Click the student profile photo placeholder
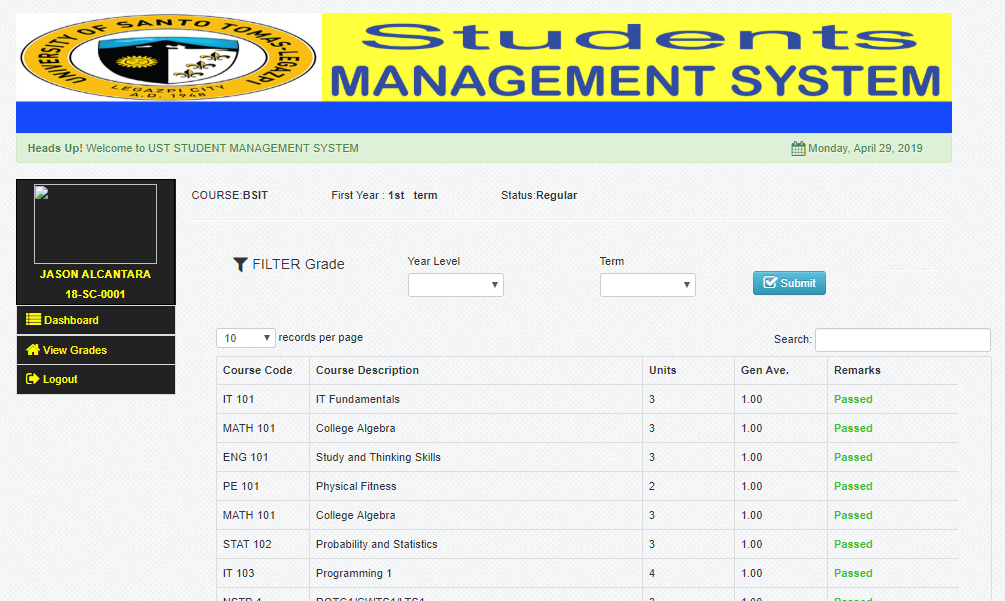This screenshot has width=1005, height=601. click(96, 224)
